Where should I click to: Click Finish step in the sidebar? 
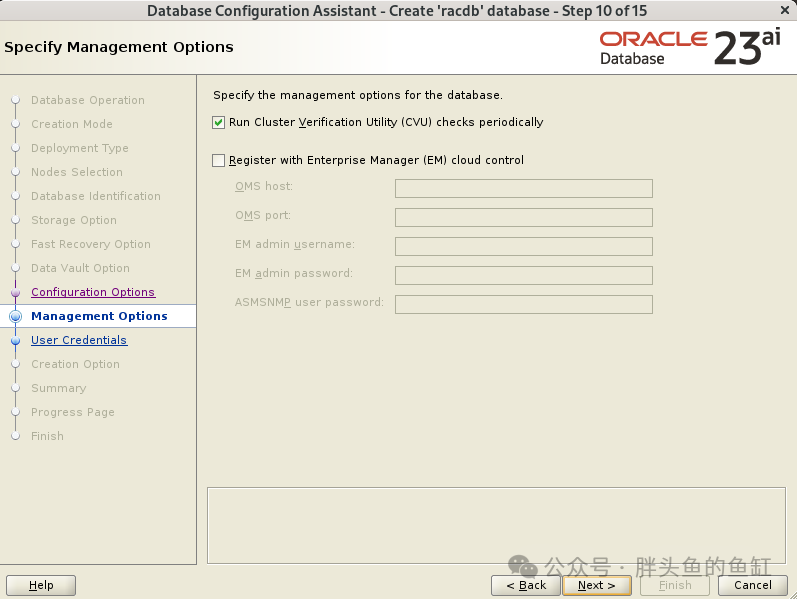click(x=47, y=436)
